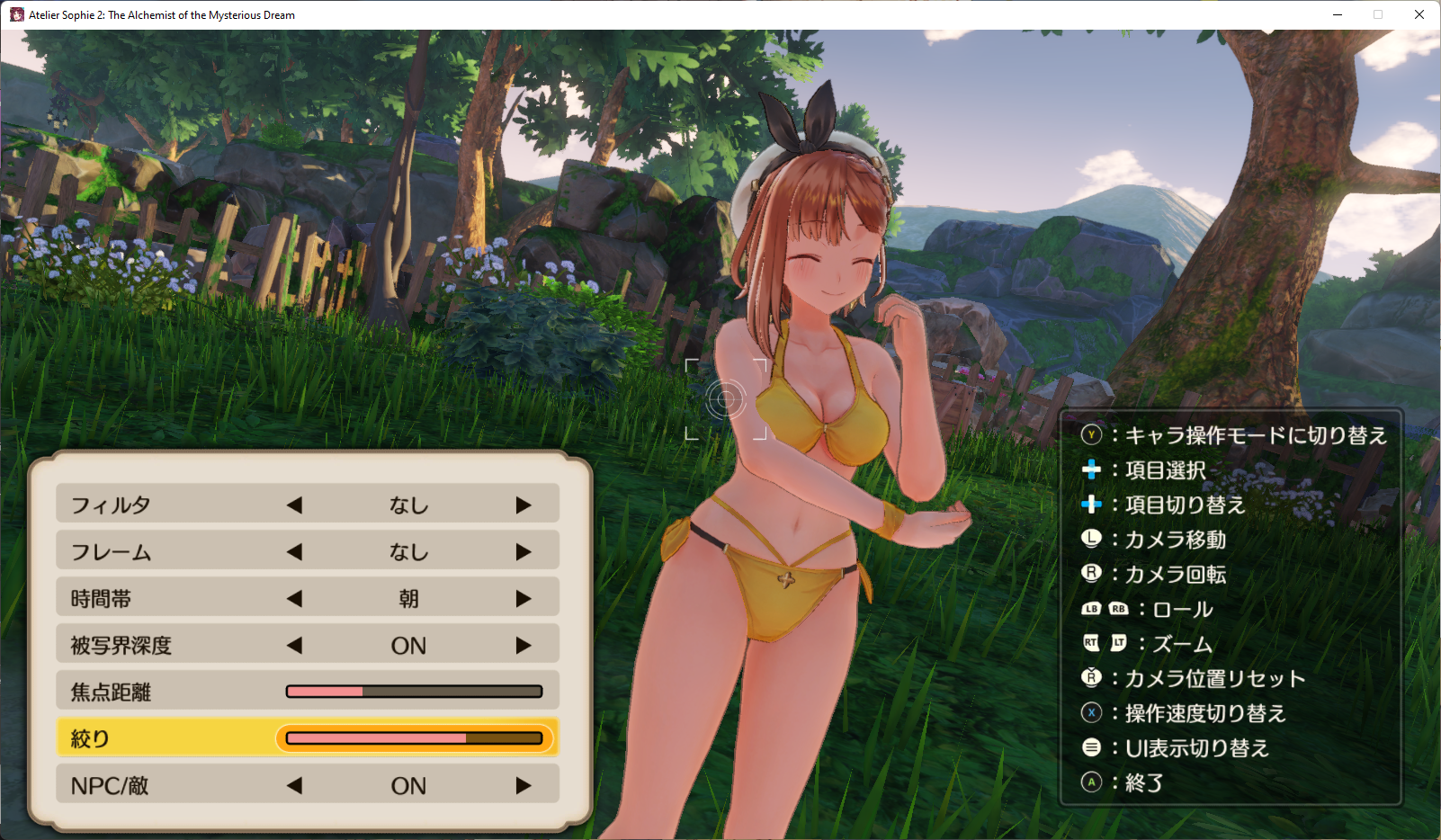
Task: Click UI表示切り替え in the legend
Action: pos(1197,748)
